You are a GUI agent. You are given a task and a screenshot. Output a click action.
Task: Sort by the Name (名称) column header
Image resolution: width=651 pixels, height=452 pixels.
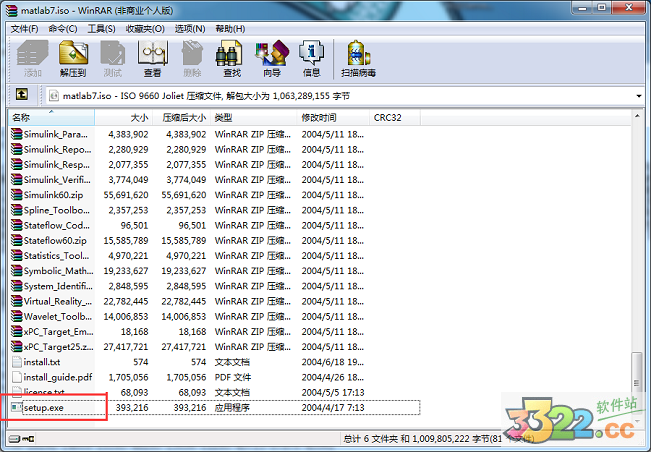pos(51,117)
